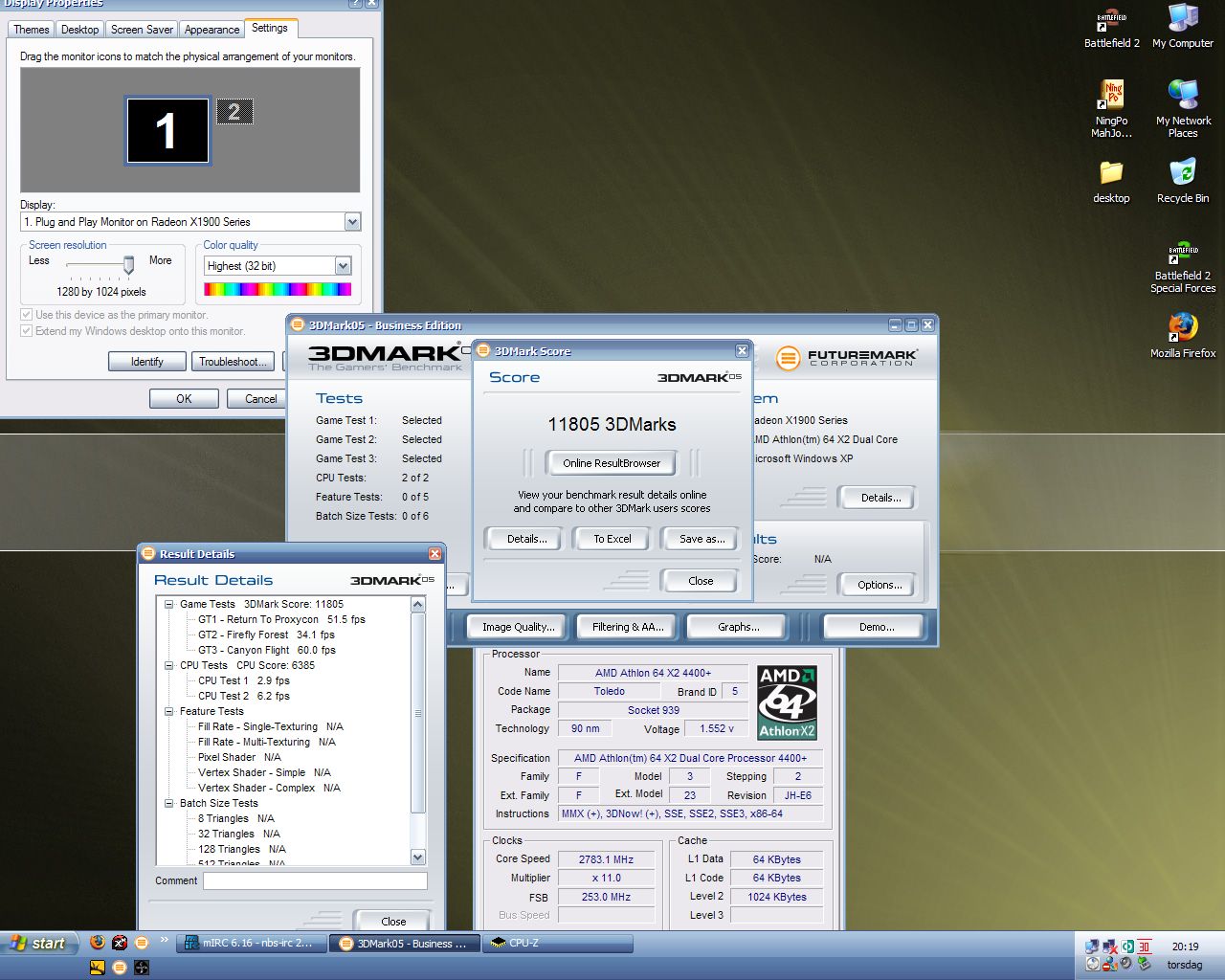Viewport: 1225px width, 980px height.
Task: Collapse the Game Tests tree node
Action: pyautogui.click(x=169, y=604)
